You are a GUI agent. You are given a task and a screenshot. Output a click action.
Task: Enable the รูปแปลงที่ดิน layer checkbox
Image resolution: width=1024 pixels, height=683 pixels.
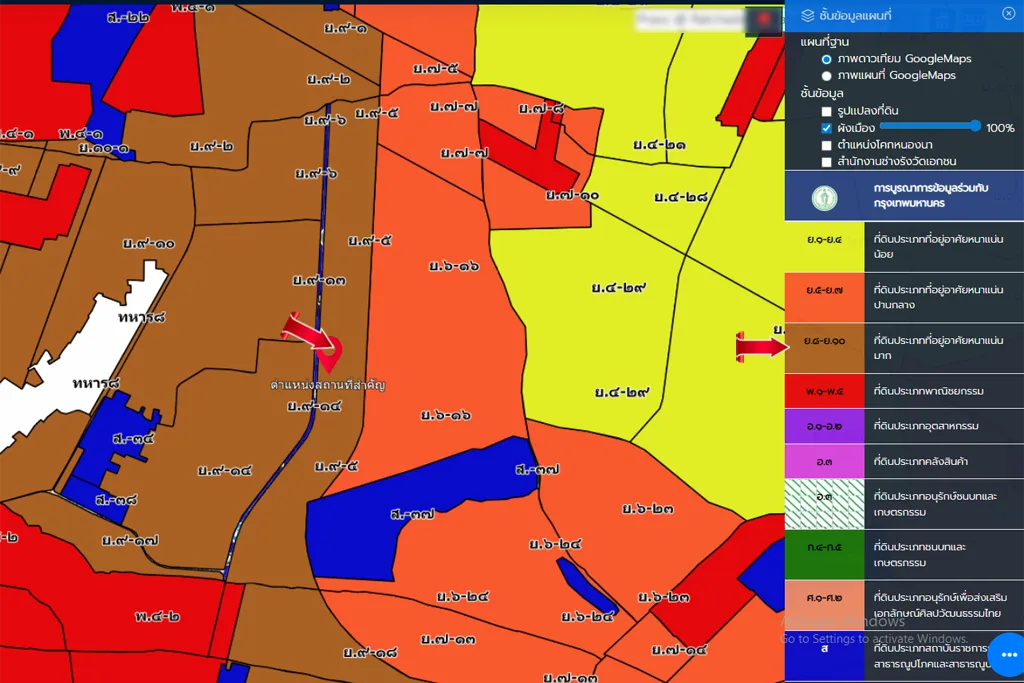826,111
